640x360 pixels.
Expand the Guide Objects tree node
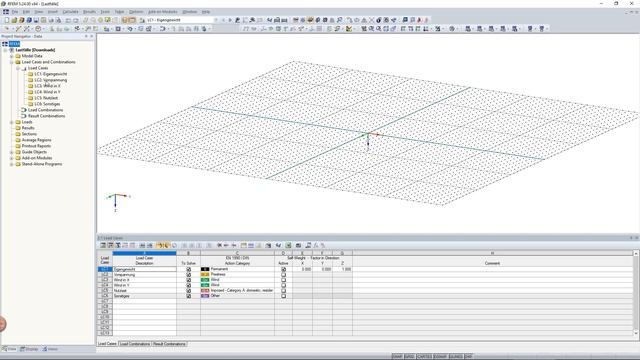point(12,152)
